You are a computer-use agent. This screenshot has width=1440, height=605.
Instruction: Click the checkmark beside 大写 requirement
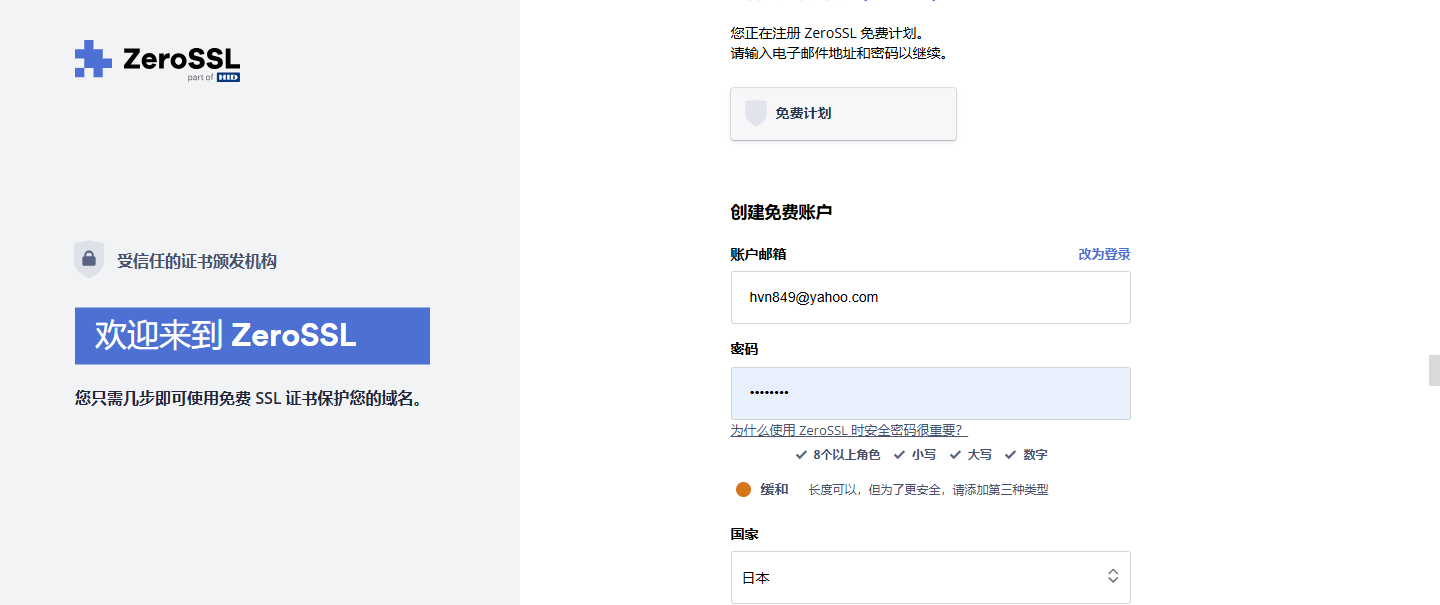click(954, 455)
